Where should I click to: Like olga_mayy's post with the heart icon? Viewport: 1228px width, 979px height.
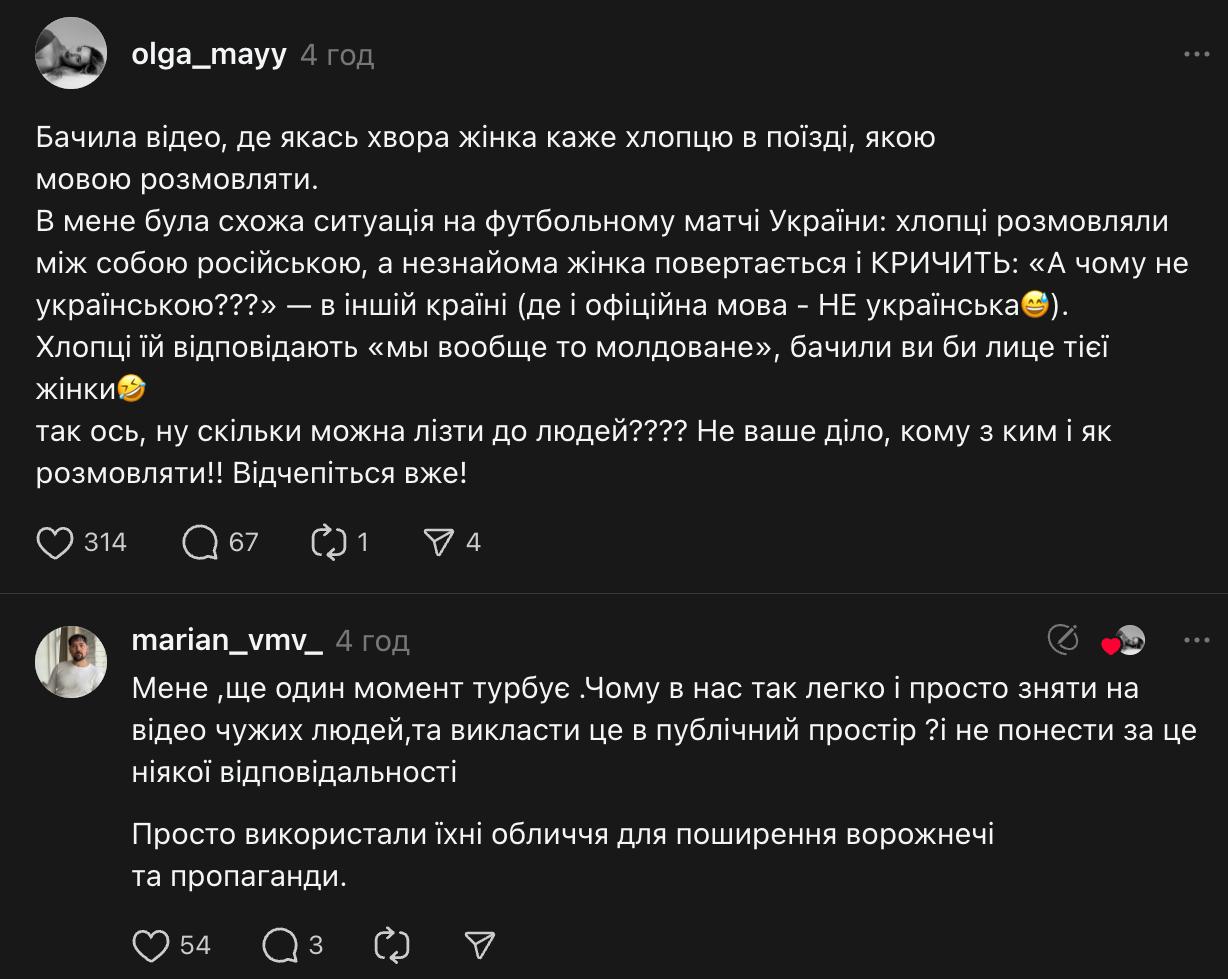pos(55,542)
